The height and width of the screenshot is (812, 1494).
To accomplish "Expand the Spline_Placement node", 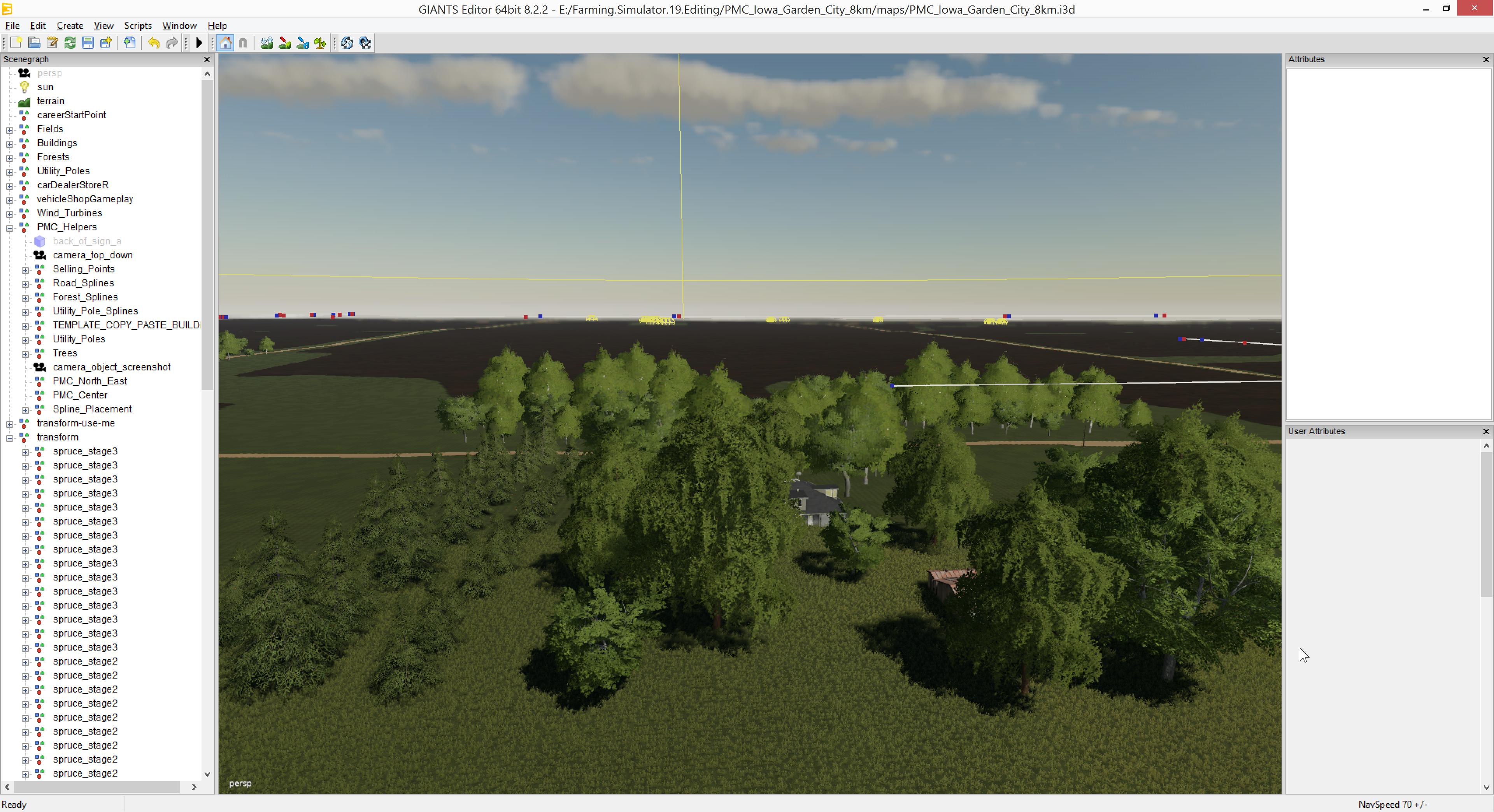I will [x=26, y=410].
